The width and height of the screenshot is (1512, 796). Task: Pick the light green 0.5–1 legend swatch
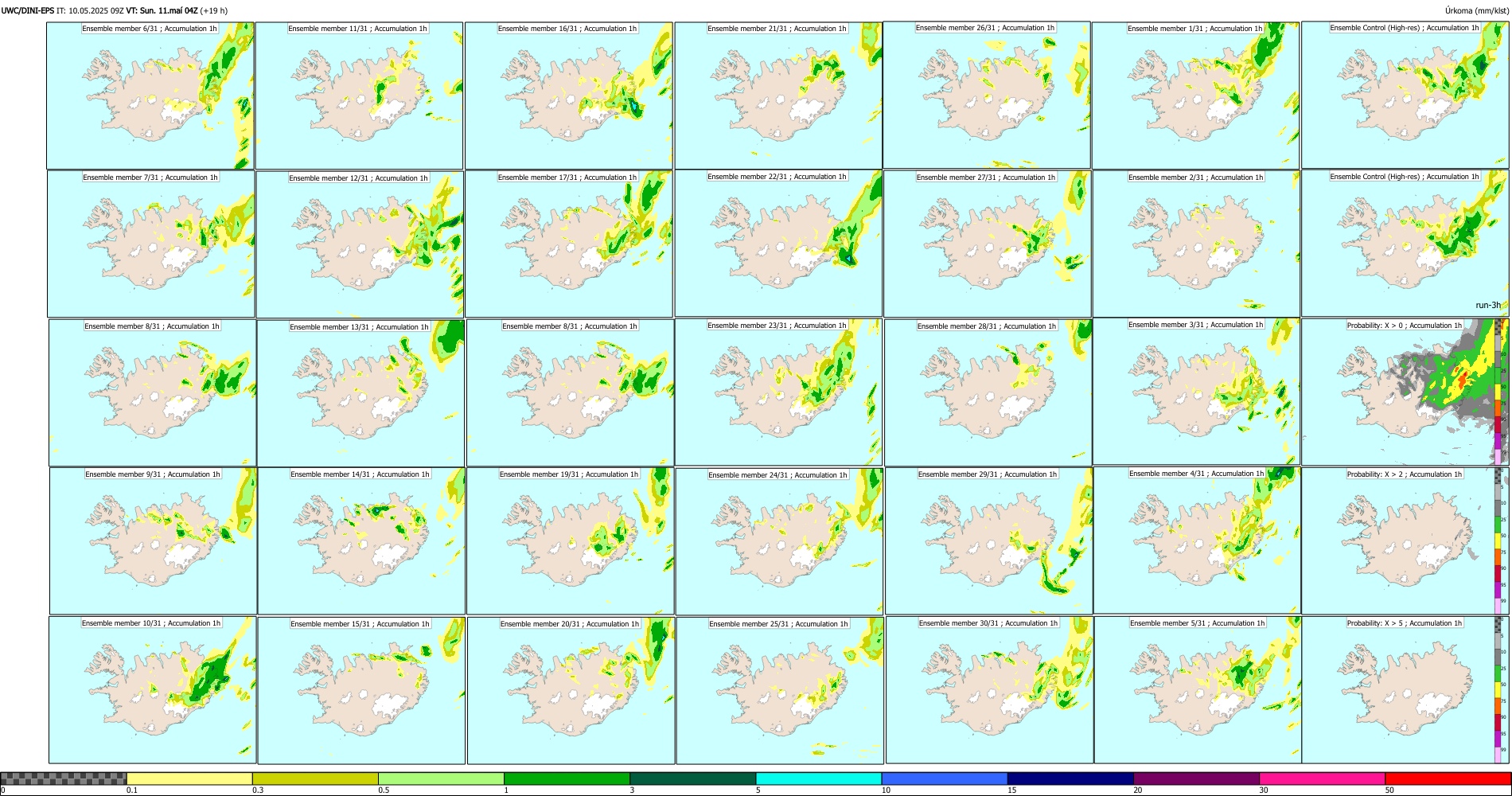[x=441, y=778]
